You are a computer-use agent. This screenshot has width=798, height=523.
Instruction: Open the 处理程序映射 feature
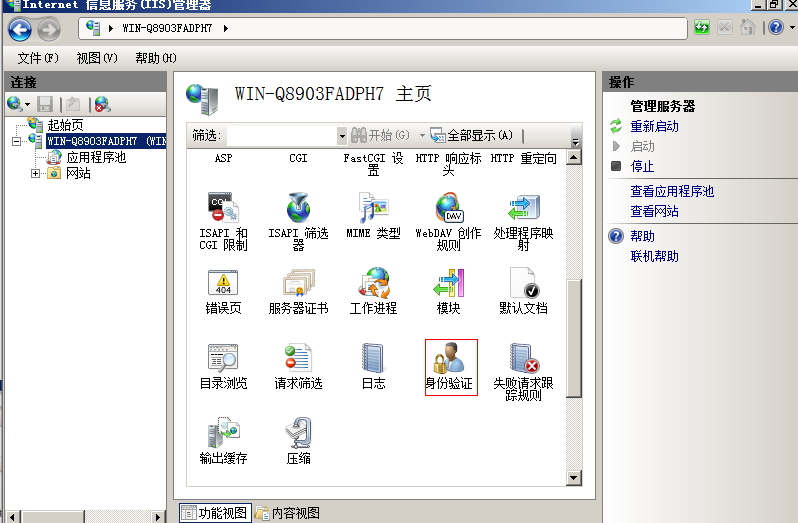523,221
